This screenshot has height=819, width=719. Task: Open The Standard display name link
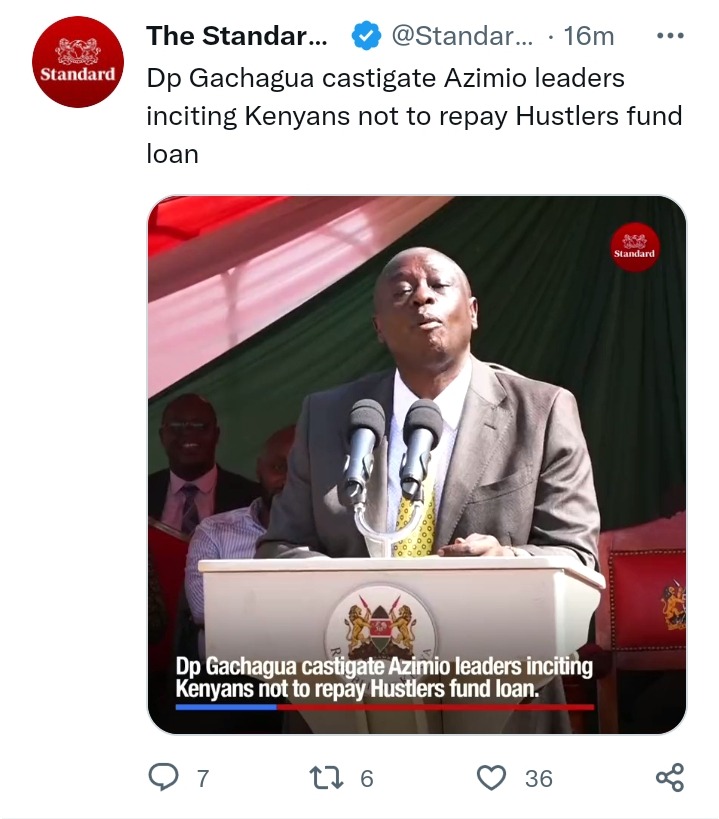(237, 36)
